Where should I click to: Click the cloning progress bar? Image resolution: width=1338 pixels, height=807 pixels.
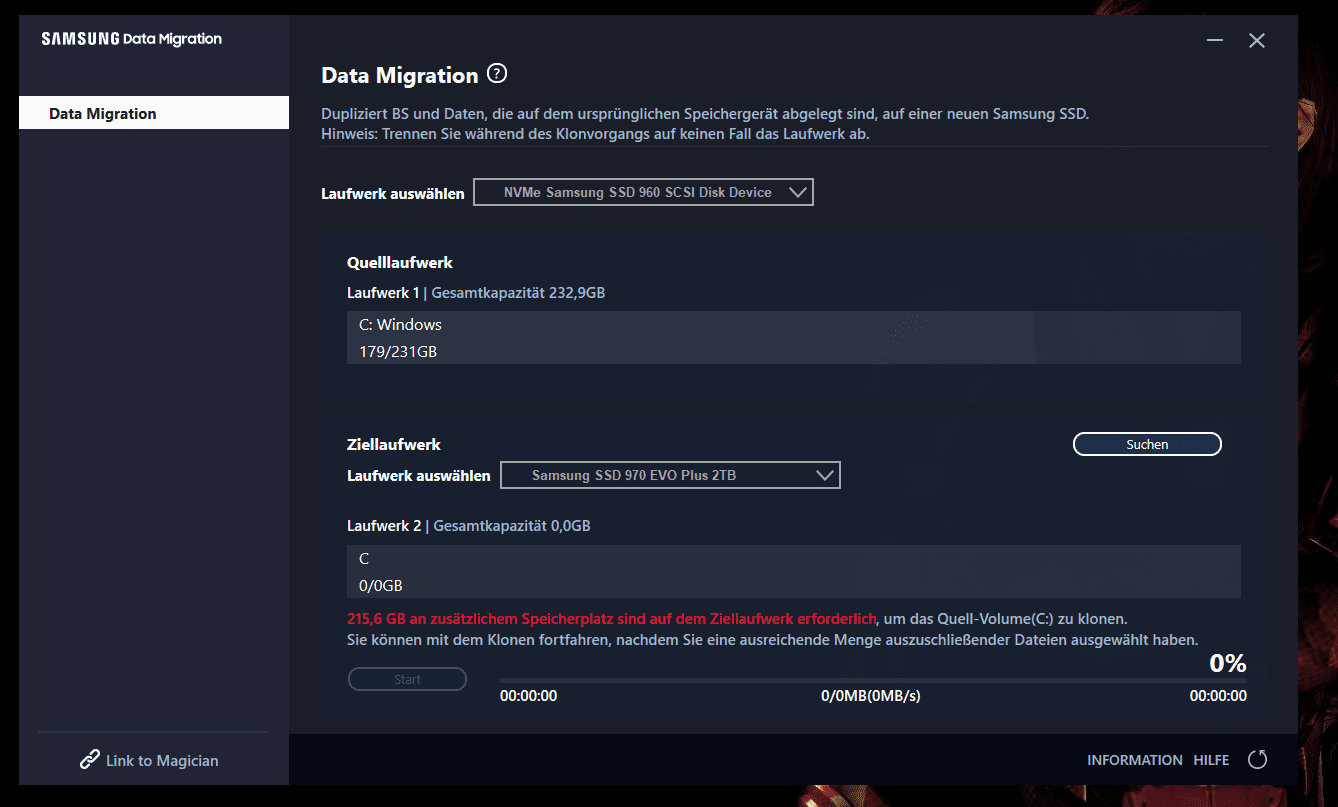coord(873,680)
